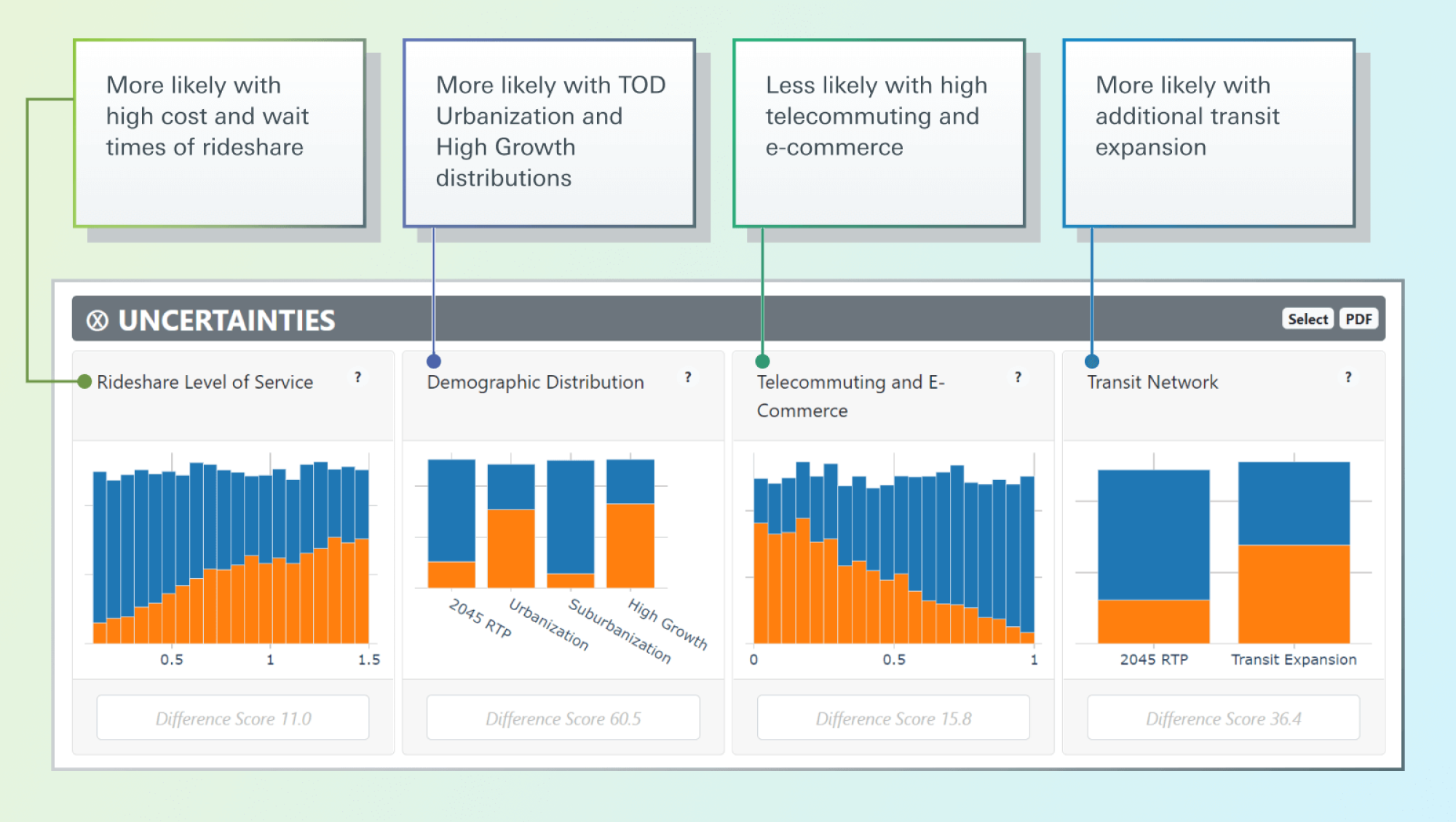Click Difference Score 11.0 box
This screenshot has width=1456, height=822.
tap(233, 718)
